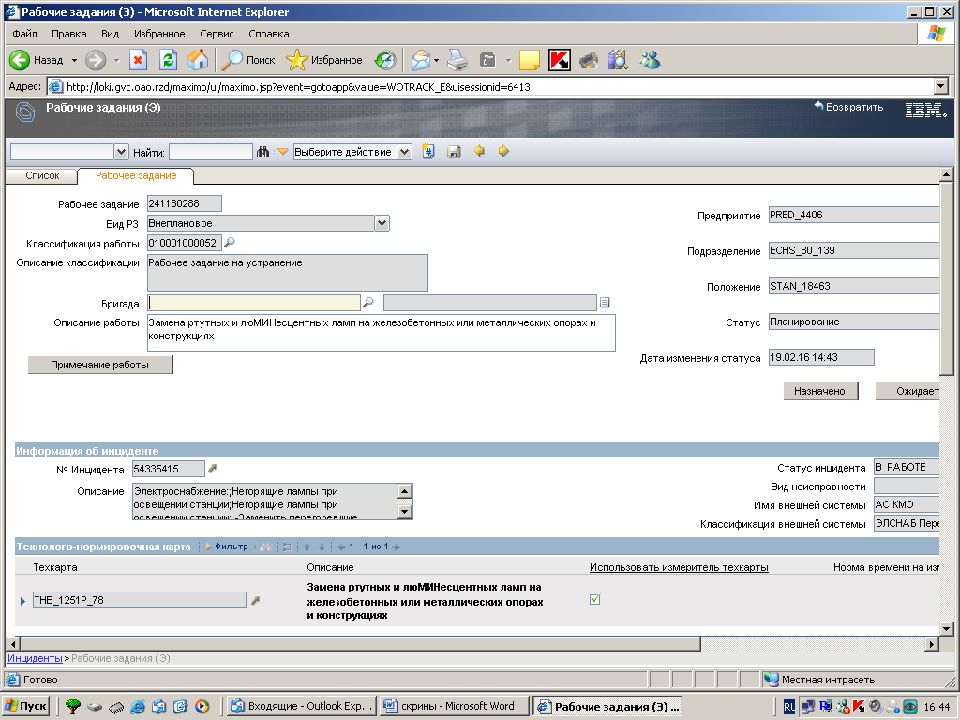Open the Справка menu
The height and width of the screenshot is (720, 960).
pyautogui.click(x=269, y=34)
